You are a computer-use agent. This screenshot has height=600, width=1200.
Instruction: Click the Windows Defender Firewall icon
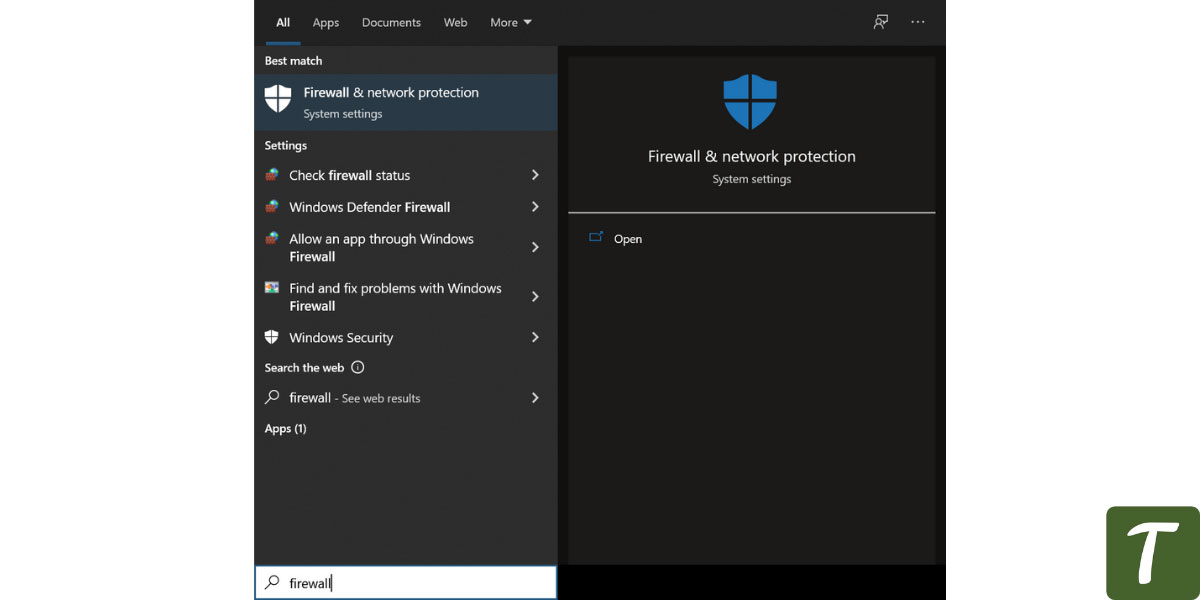click(x=272, y=207)
